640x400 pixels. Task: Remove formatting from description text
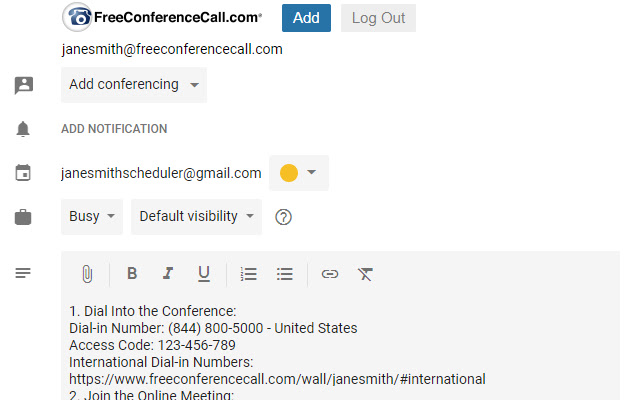pos(365,274)
